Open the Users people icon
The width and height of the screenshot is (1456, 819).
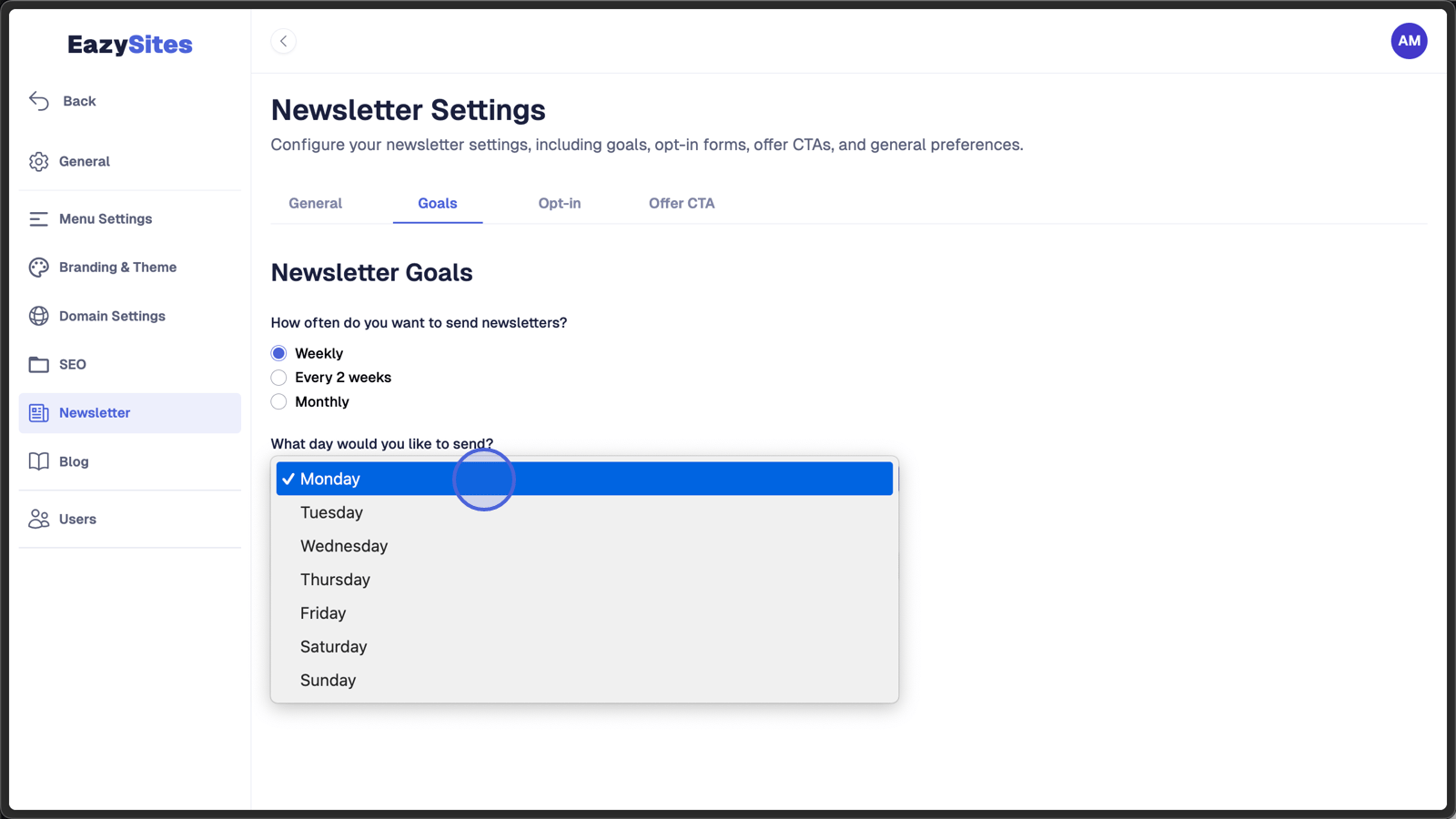[x=38, y=519]
